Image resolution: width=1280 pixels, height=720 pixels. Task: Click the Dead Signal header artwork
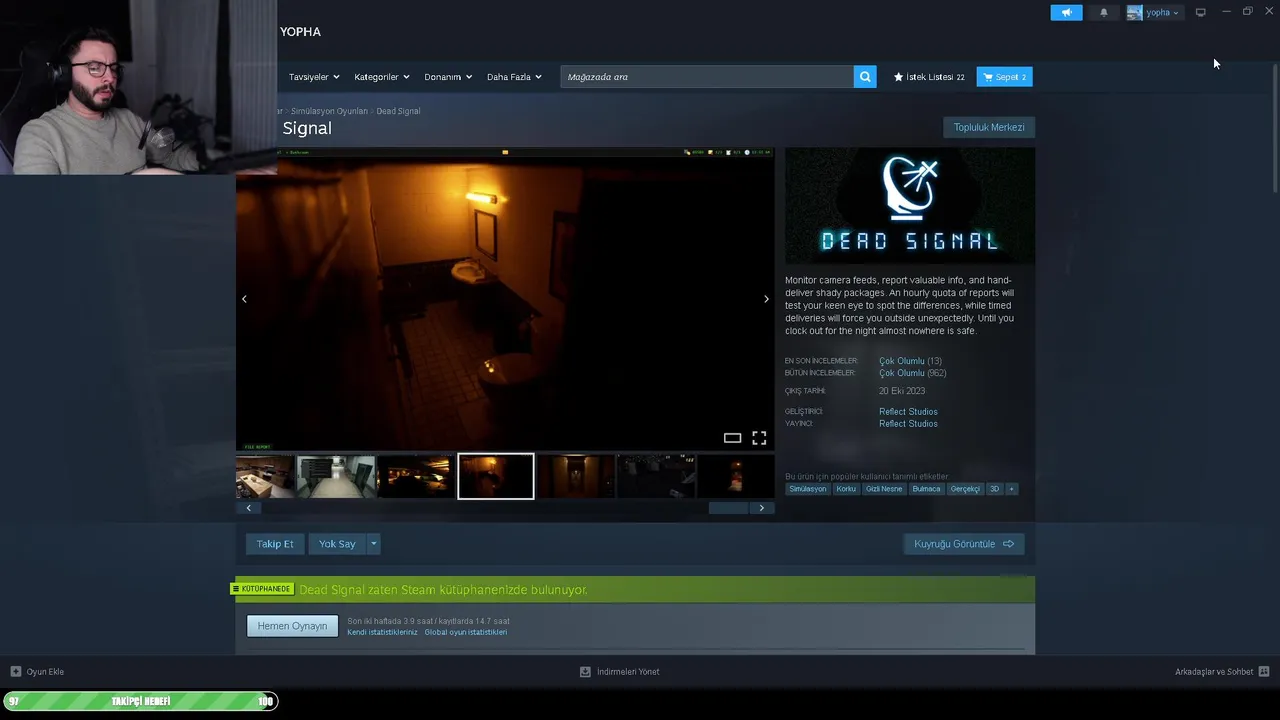(910, 206)
